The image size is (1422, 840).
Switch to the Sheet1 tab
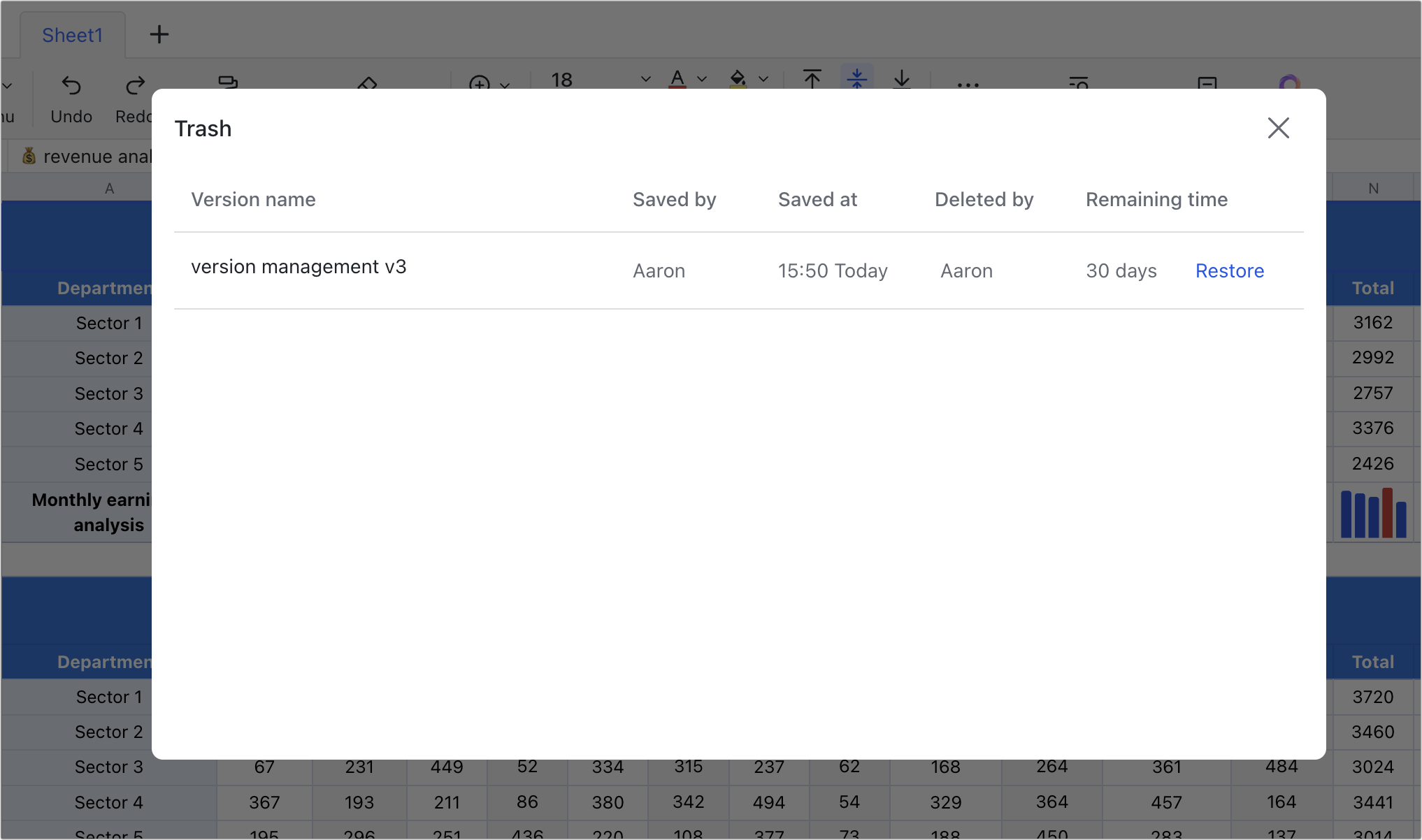72,34
